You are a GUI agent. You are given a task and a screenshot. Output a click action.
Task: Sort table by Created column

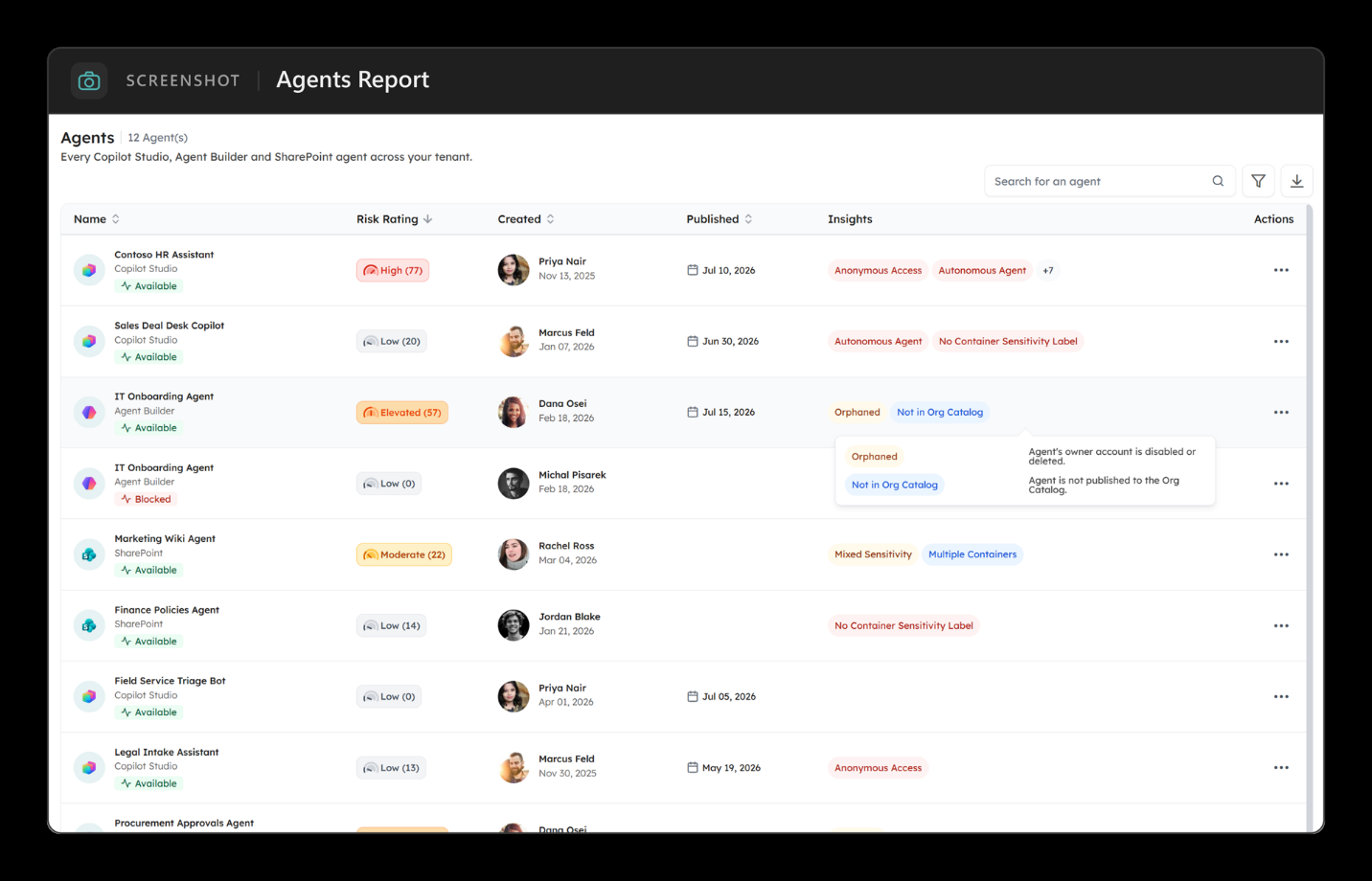click(526, 219)
